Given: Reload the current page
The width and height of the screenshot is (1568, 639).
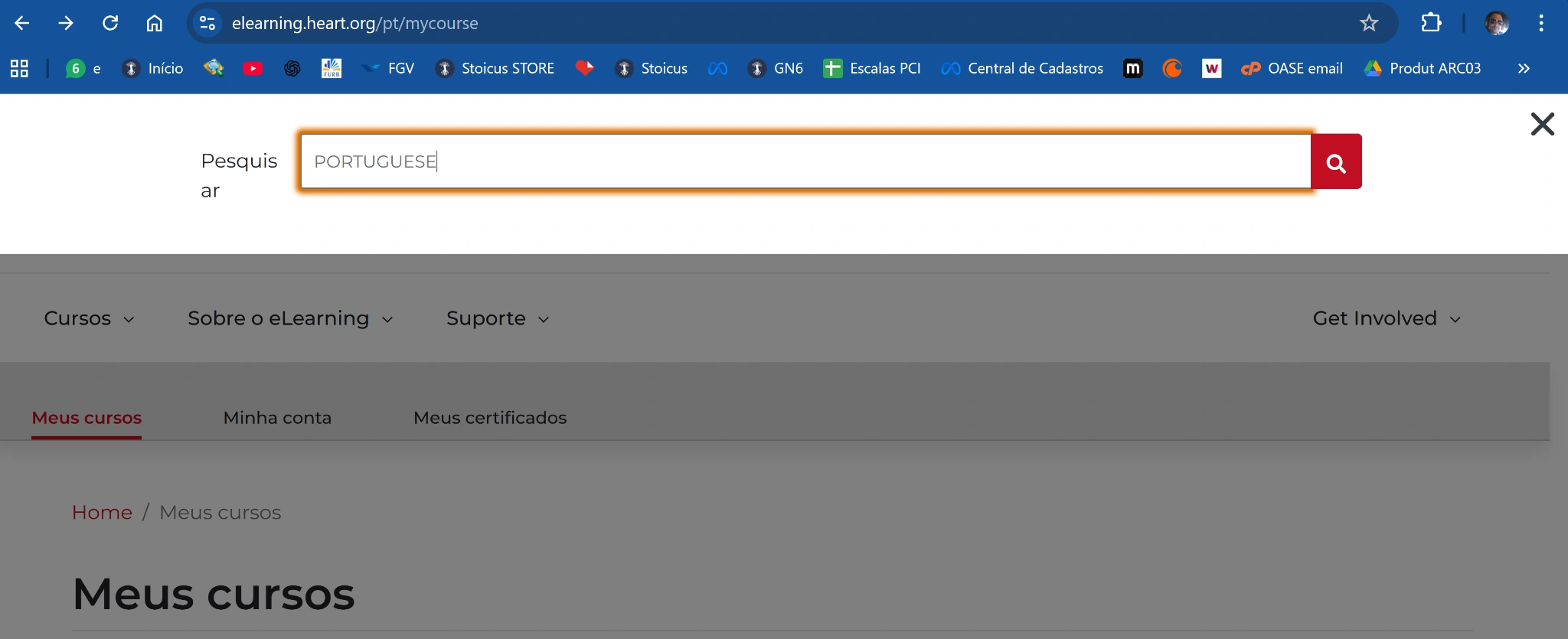Looking at the screenshot, I should [110, 23].
